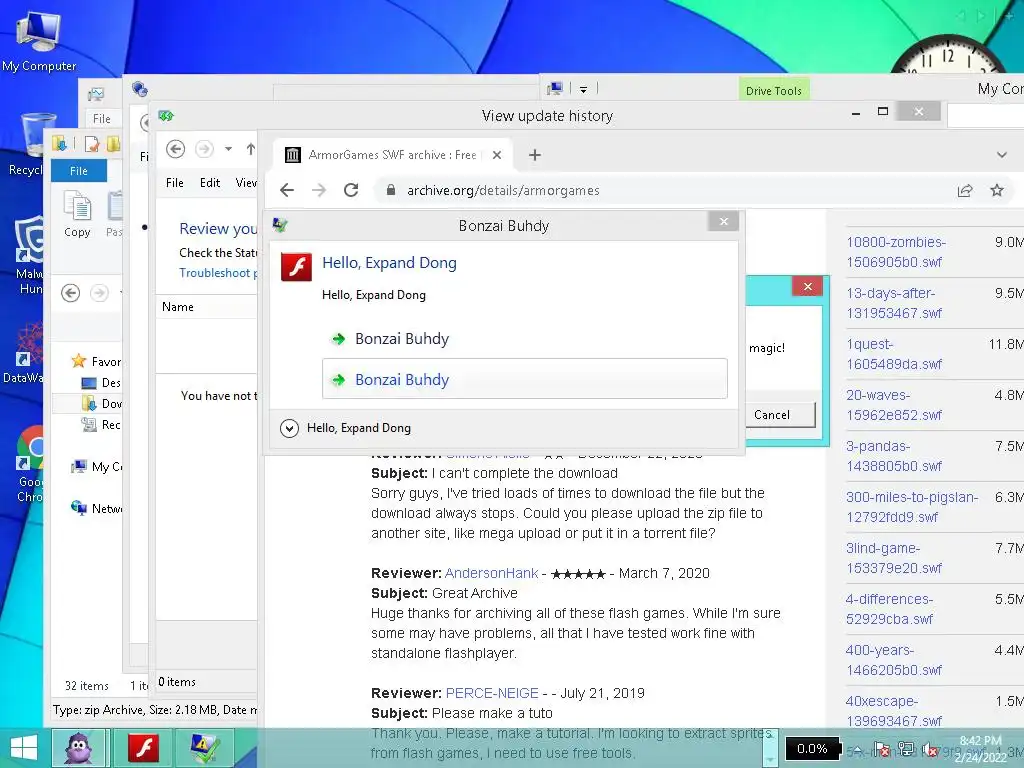Go back in the Chrome browser
This screenshot has height=768, width=1024.
[287, 190]
